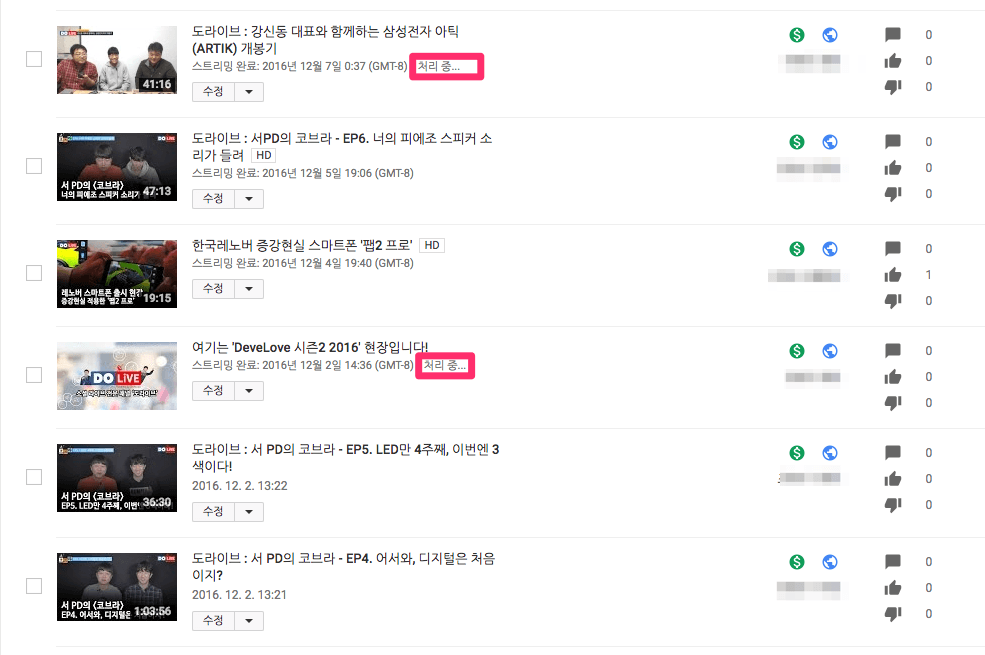Open thumbnail of EP4 video 1:03:56
This screenshot has width=985, height=655.
click(x=117, y=587)
